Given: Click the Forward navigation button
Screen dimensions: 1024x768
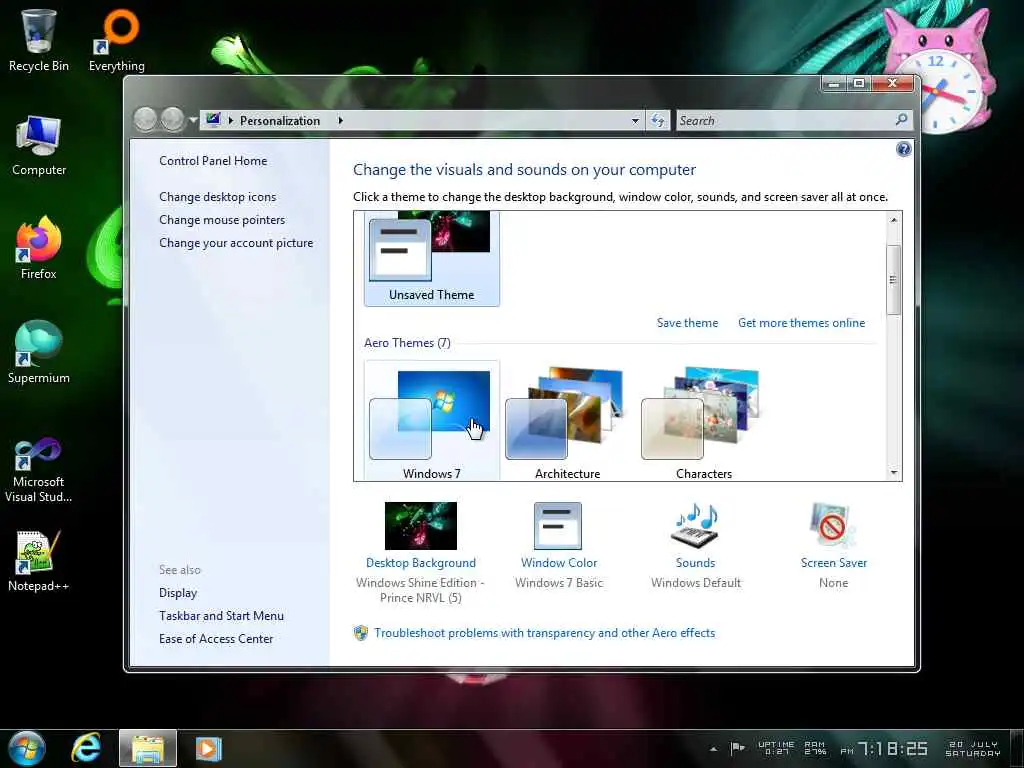Looking at the screenshot, I should click(x=172, y=120).
